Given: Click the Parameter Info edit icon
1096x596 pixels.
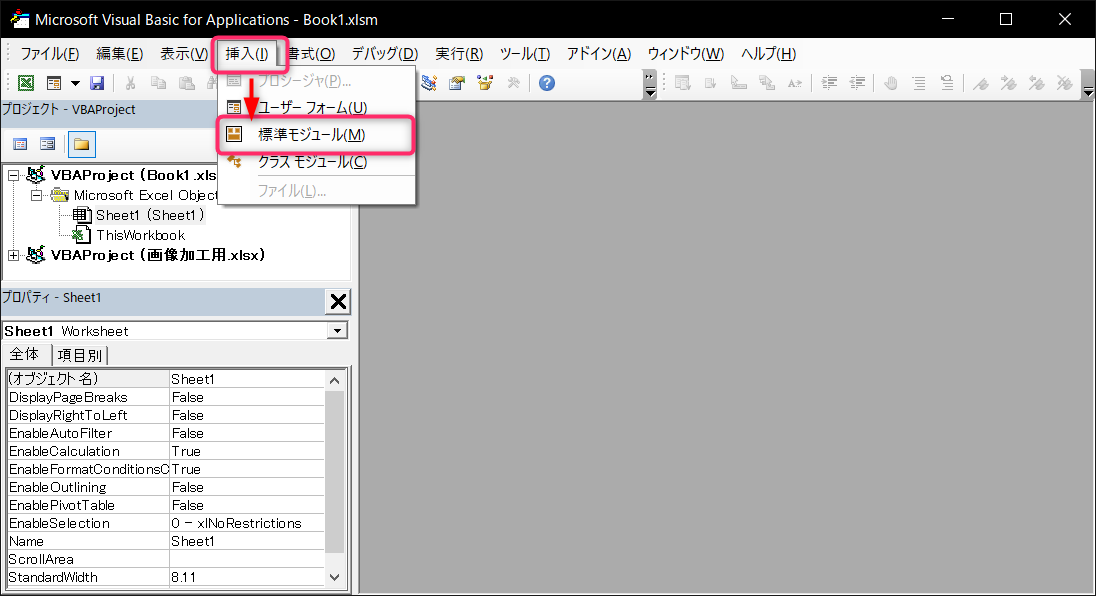Looking at the screenshot, I should tap(767, 83).
